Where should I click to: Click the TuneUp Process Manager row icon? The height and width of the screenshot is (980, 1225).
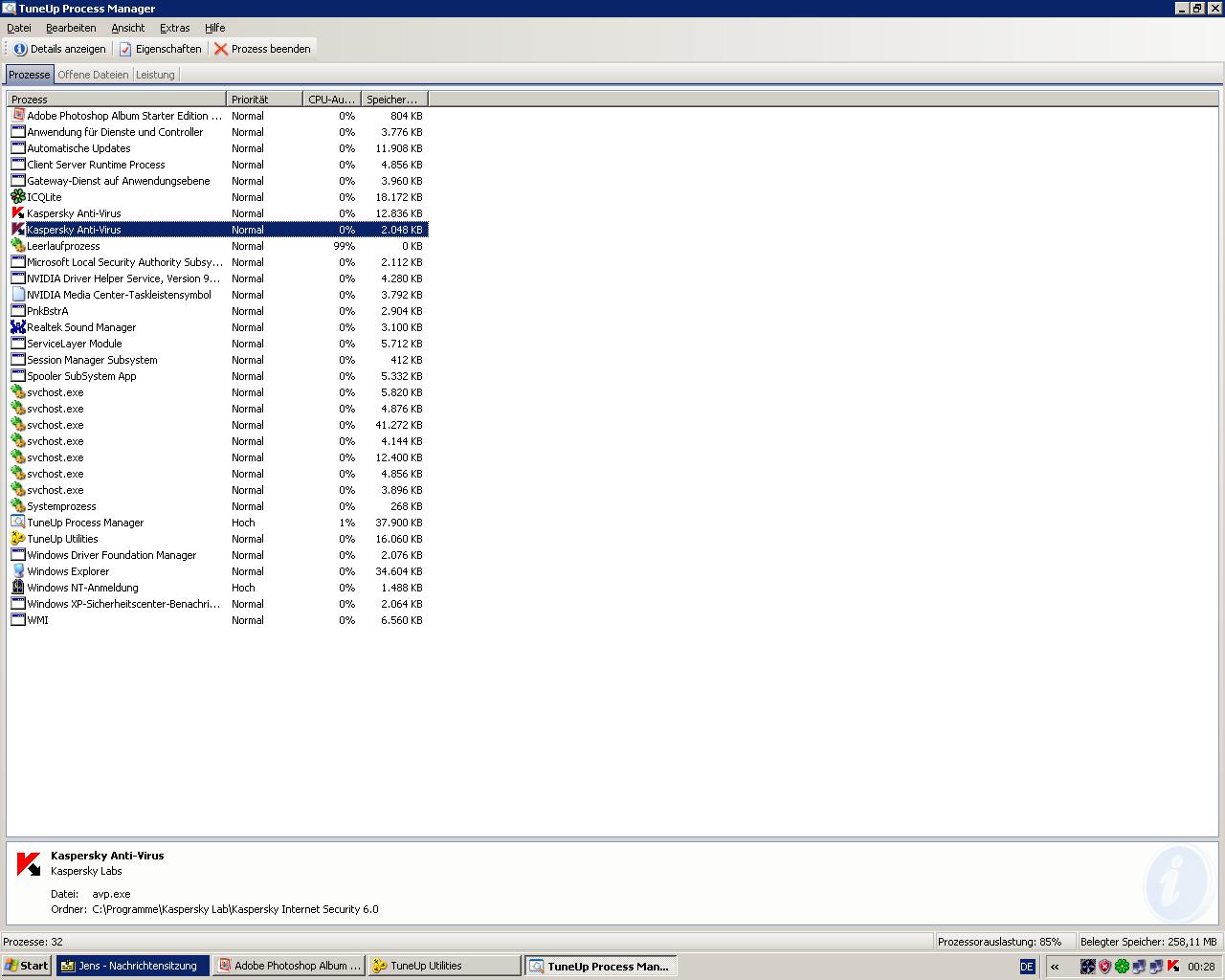[x=18, y=523]
